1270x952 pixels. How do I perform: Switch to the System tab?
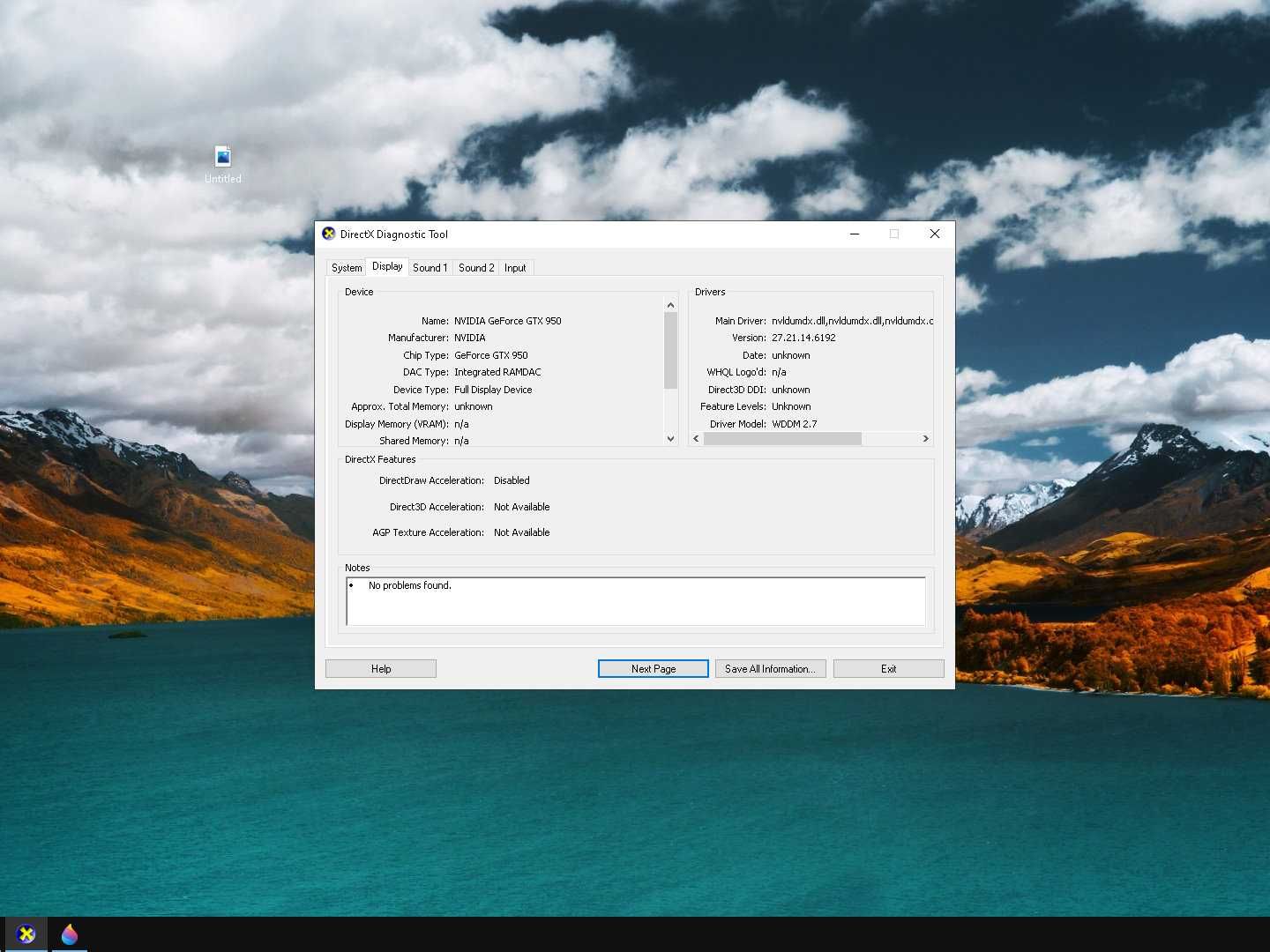click(x=347, y=268)
